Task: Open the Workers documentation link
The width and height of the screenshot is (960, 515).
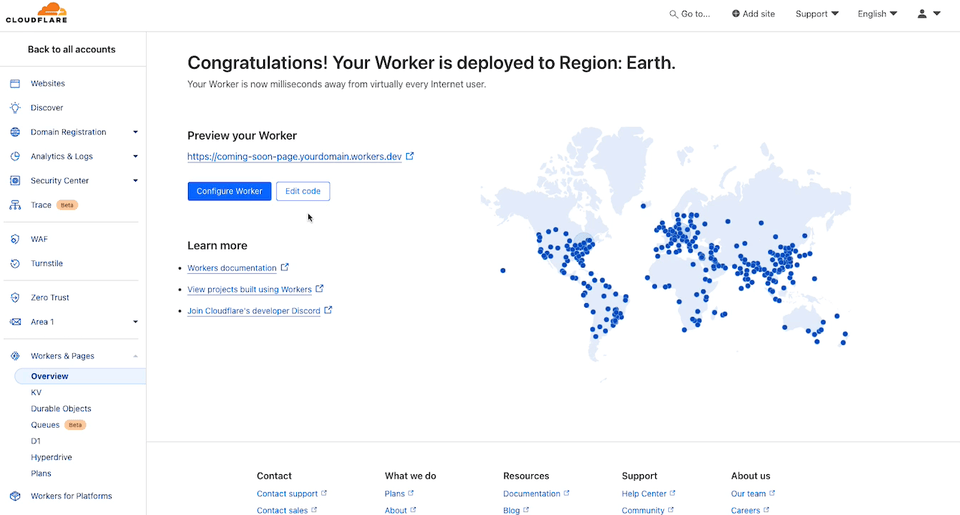Action: pyautogui.click(x=232, y=268)
